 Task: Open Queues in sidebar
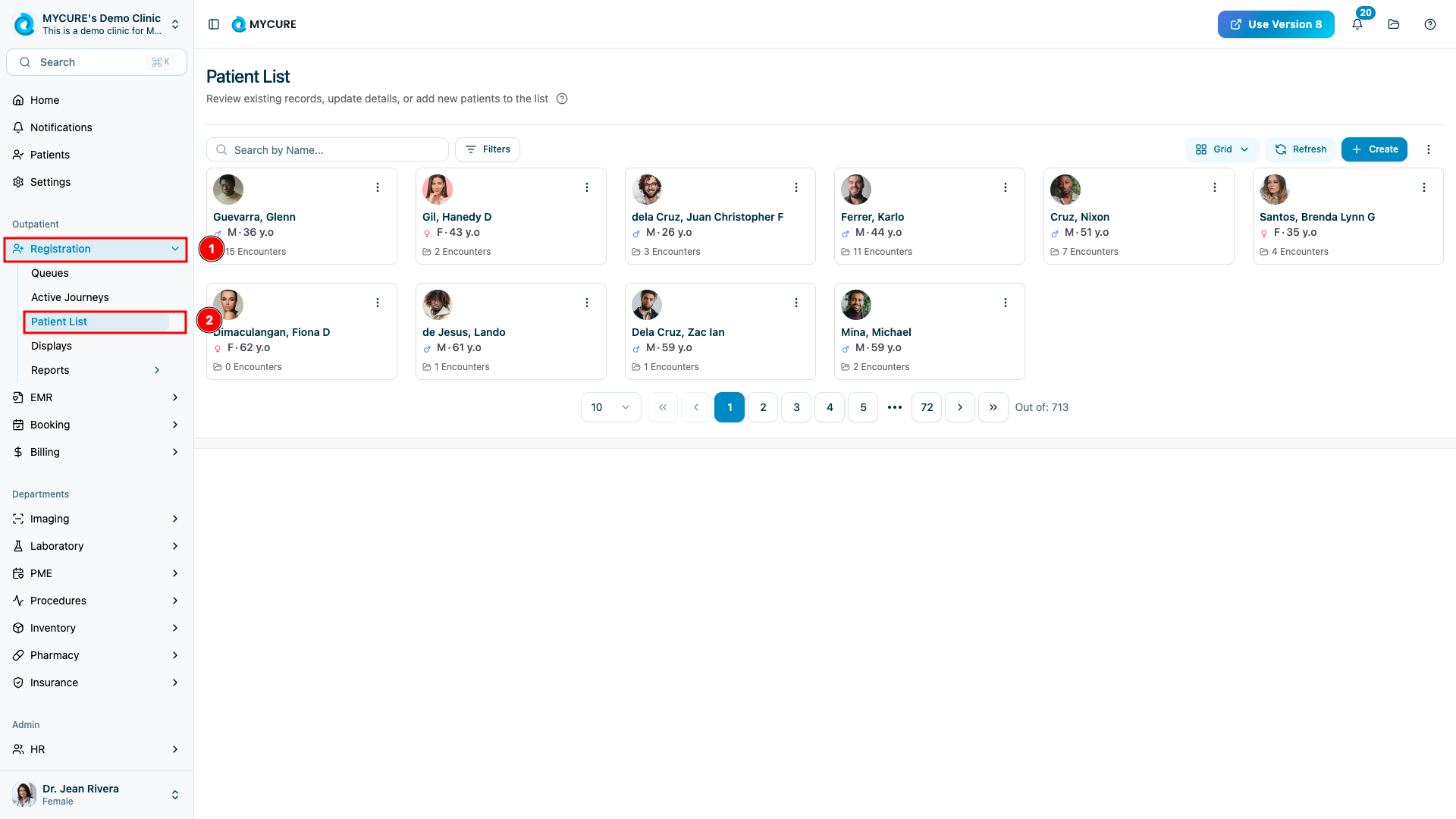click(x=50, y=273)
